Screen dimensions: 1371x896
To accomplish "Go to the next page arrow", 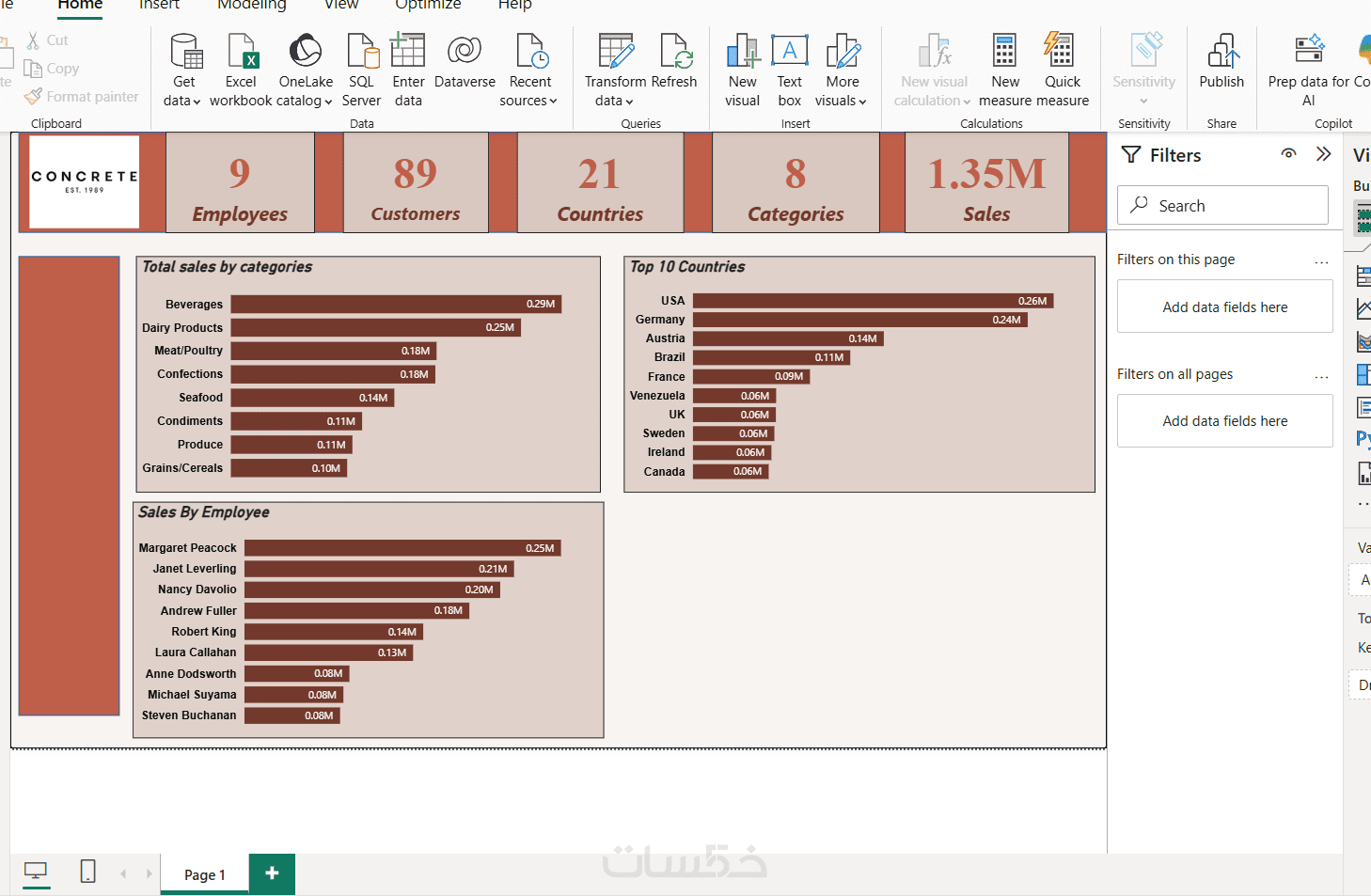I will tap(149, 873).
